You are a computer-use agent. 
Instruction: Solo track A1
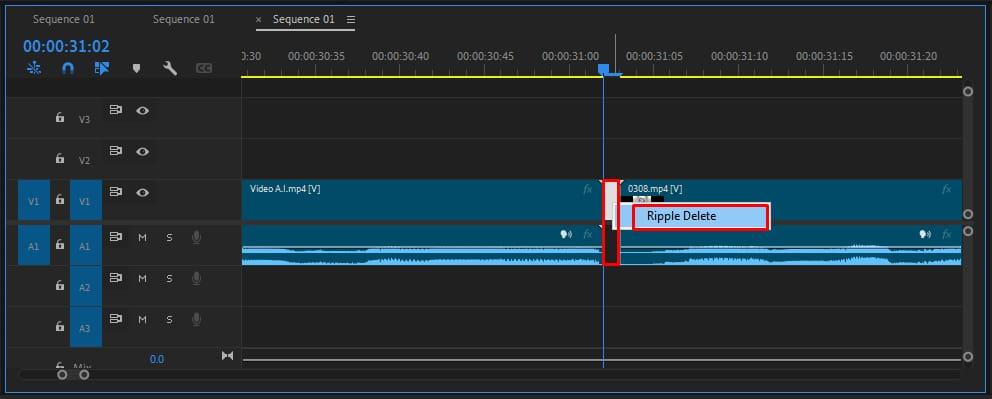point(169,238)
